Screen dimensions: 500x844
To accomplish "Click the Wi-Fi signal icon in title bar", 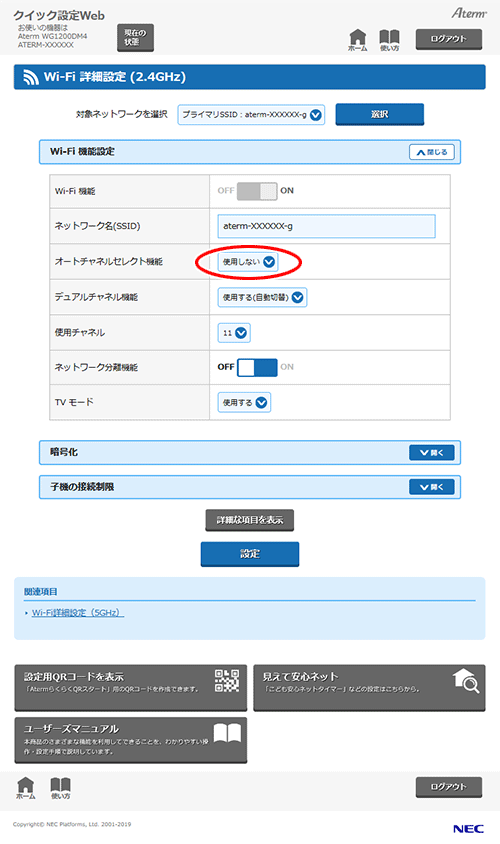I will (31, 78).
